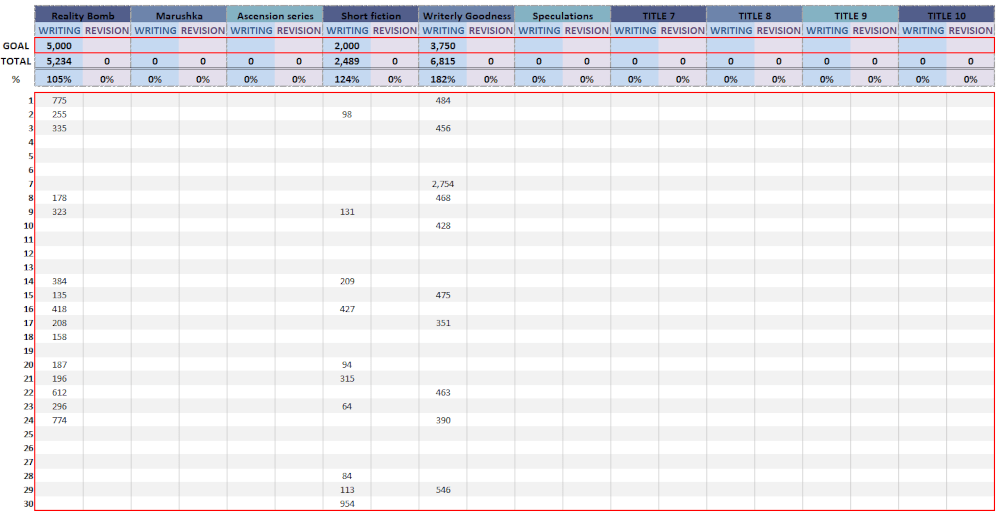Click the TITLE 10 header cell
Viewport: 1000px width, 518px height.
(947, 16)
